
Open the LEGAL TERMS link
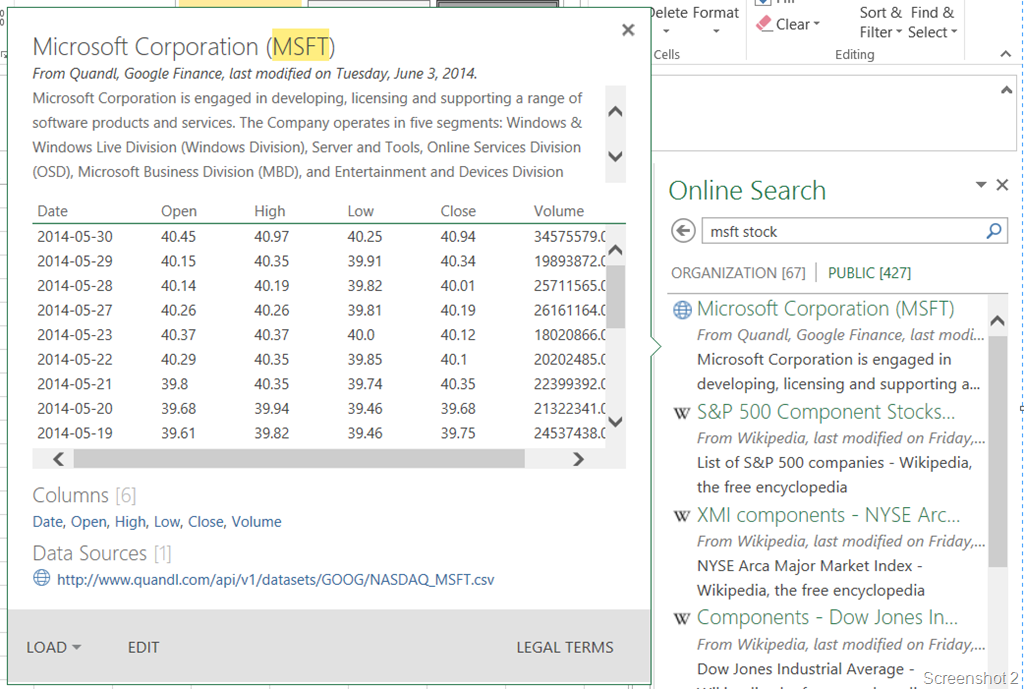pyautogui.click(x=565, y=647)
